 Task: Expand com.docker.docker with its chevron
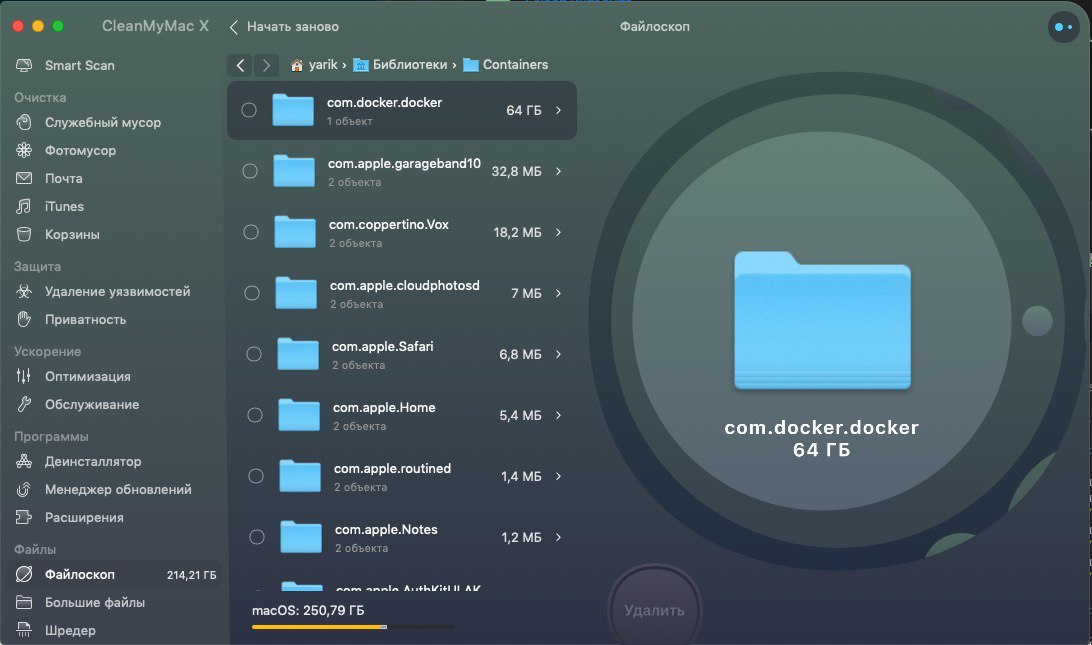559,110
